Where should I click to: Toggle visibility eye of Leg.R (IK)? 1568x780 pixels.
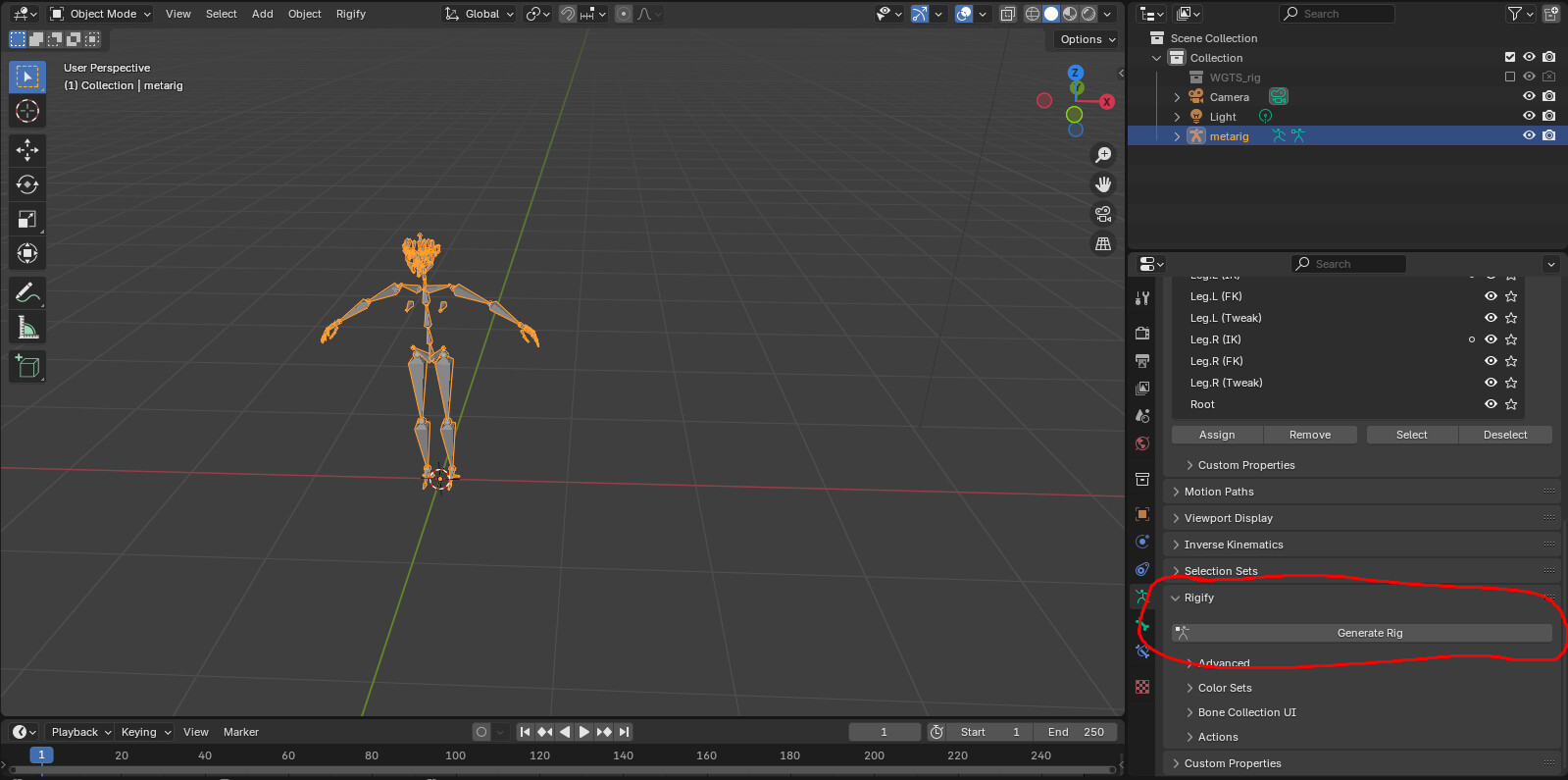(x=1491, y=339)
